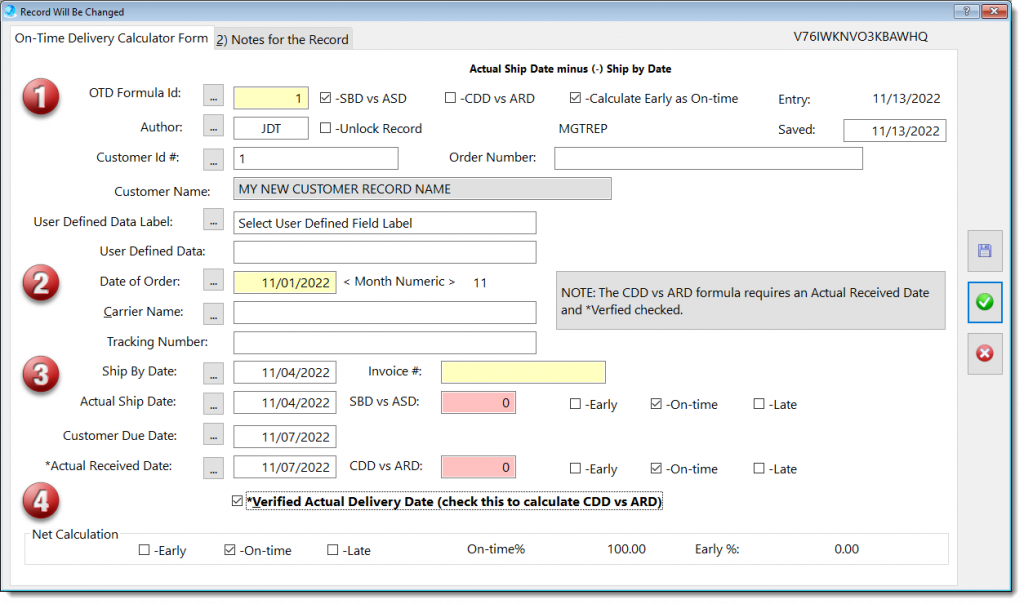Check Early in CDD vs ARD row
Viewport: 1024px width, 604px height.
(575, 468)
